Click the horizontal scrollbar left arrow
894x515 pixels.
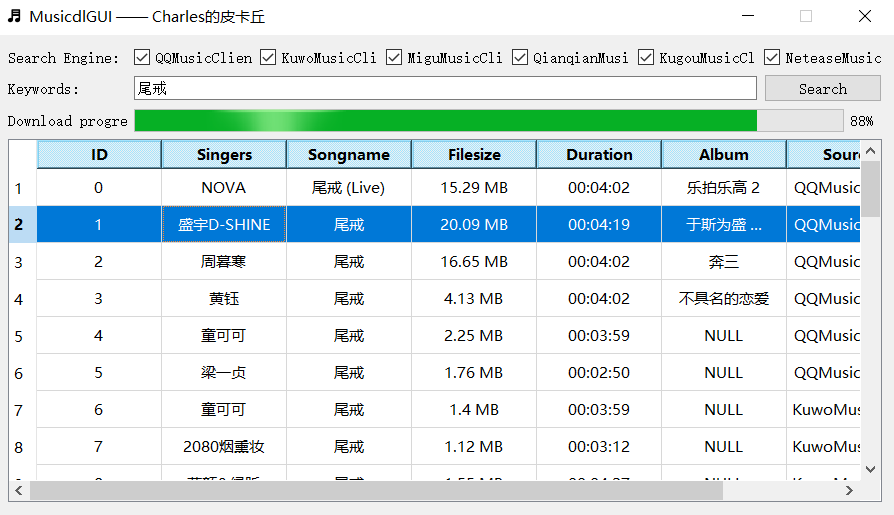click(19, 491)
